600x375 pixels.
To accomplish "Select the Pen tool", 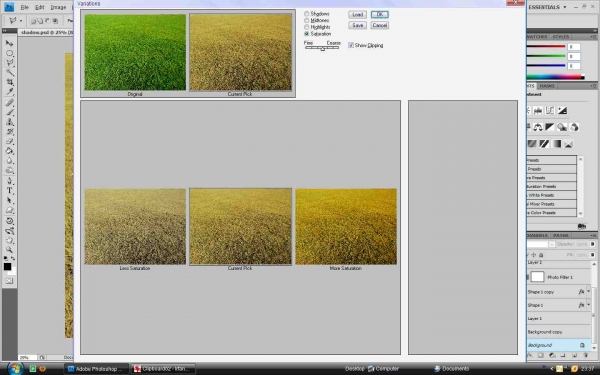I will coord(10,181).
